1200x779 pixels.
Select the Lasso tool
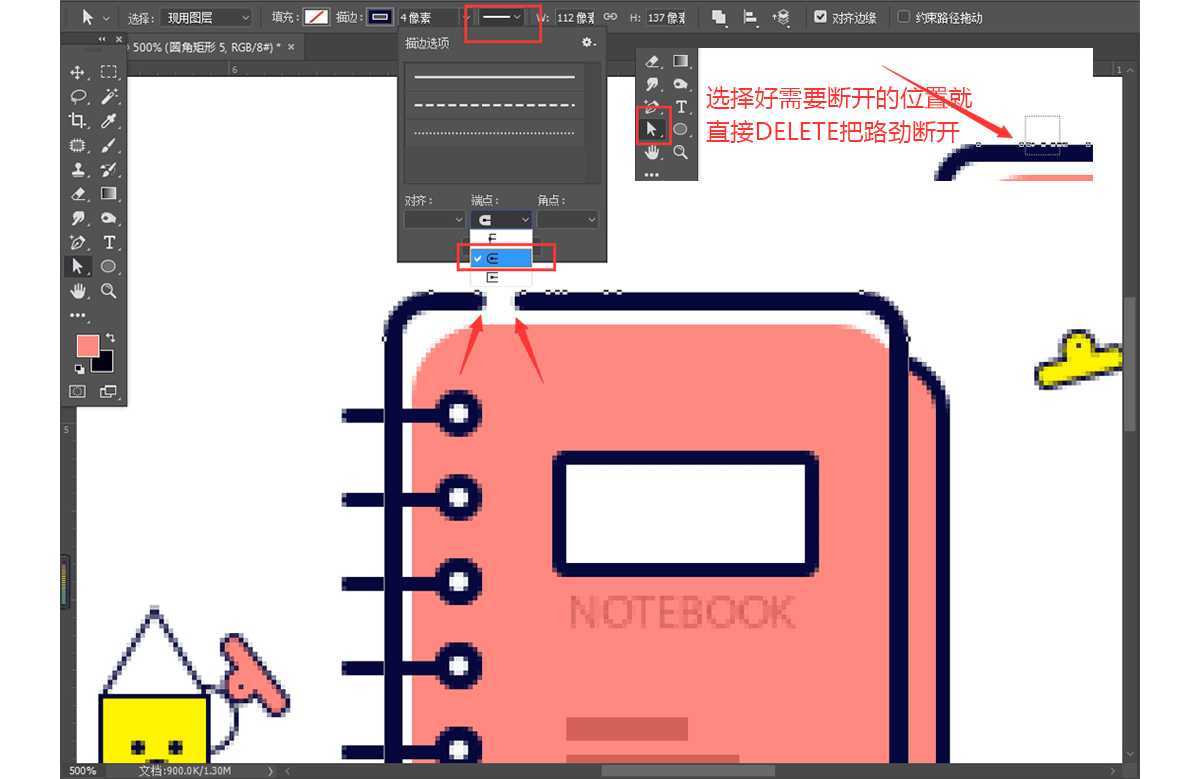(x=77, y=96)
